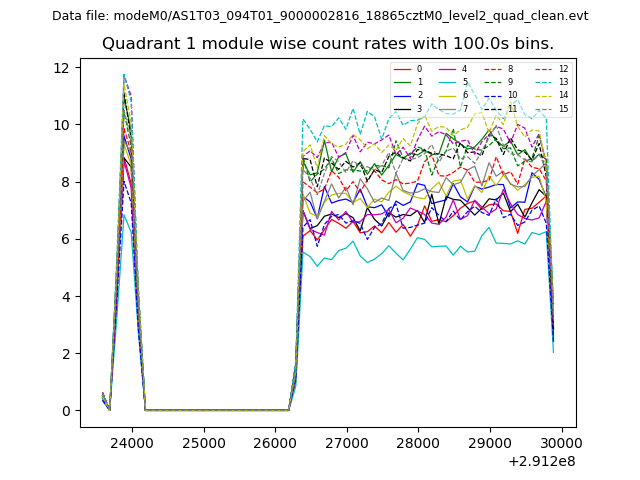Click module 13 dashed cyan legend entry
This screenshot has width=640, height=480.
(x=541, y=82)
